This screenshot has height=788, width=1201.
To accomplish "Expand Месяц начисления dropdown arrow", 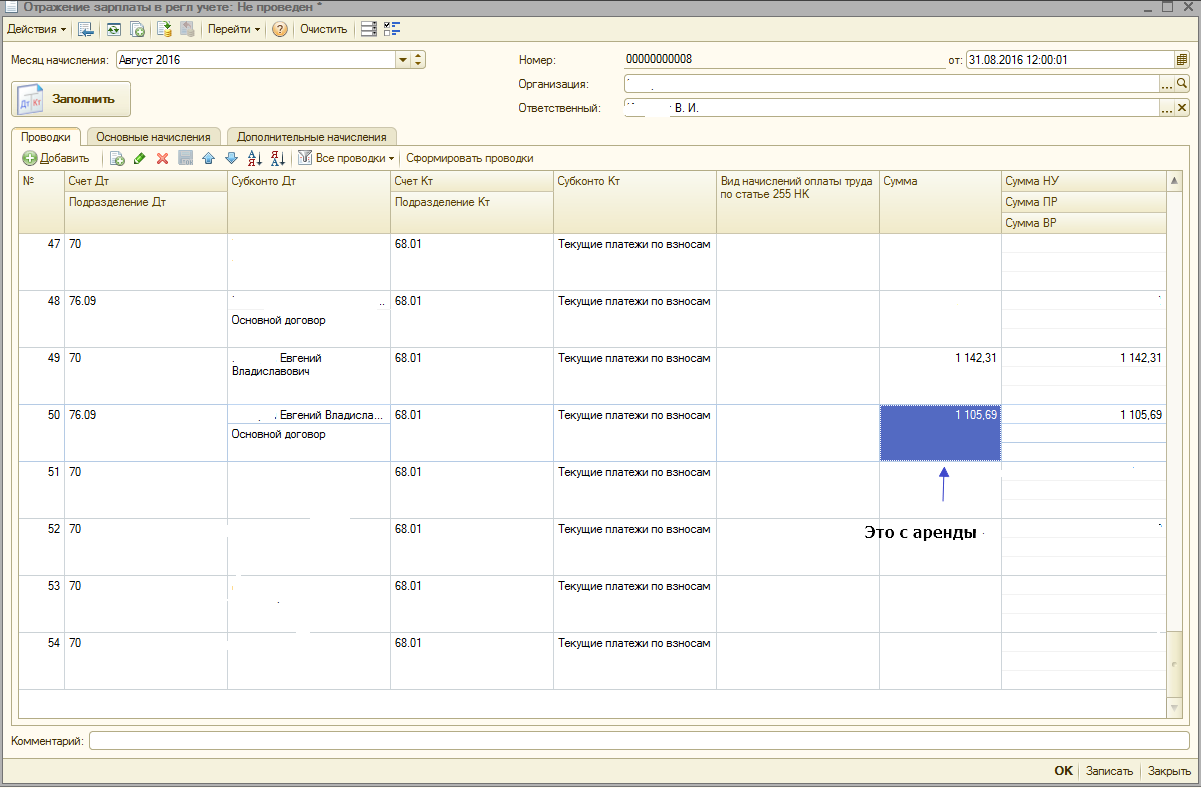I will (403, 60).
